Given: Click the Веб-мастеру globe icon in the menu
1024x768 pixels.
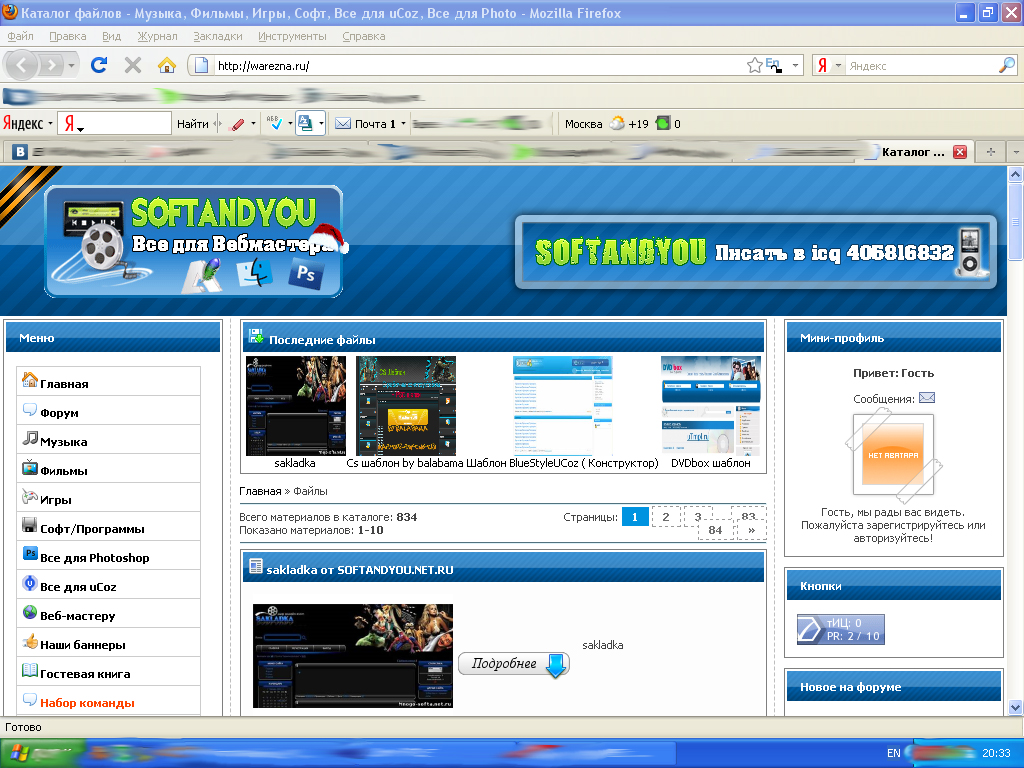Looking at the screenshot, I should 29,612.
